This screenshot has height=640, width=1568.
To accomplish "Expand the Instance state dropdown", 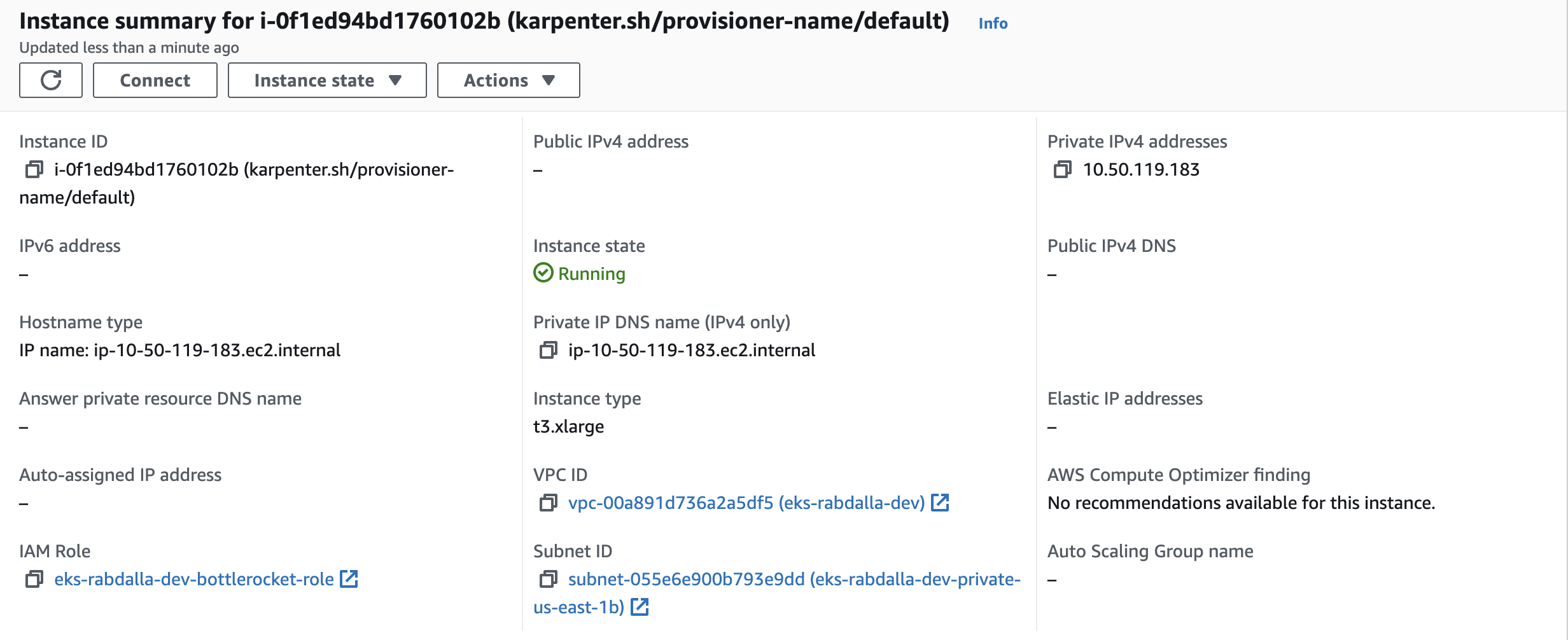I will [326, 80].
